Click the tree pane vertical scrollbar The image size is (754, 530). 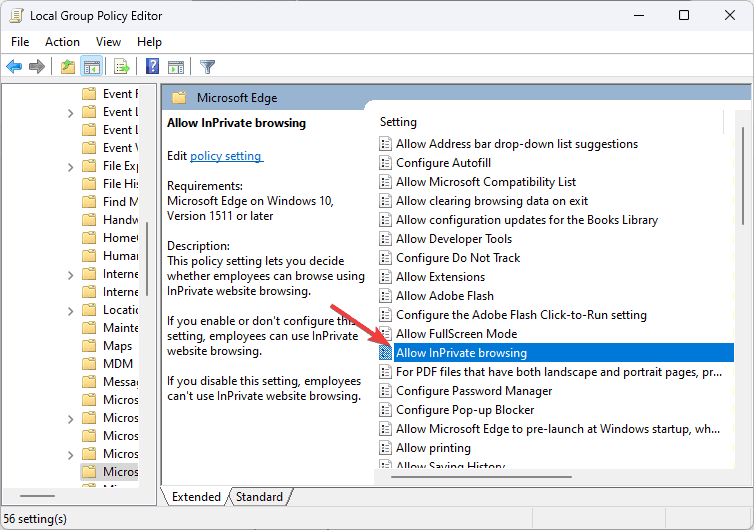147,258
